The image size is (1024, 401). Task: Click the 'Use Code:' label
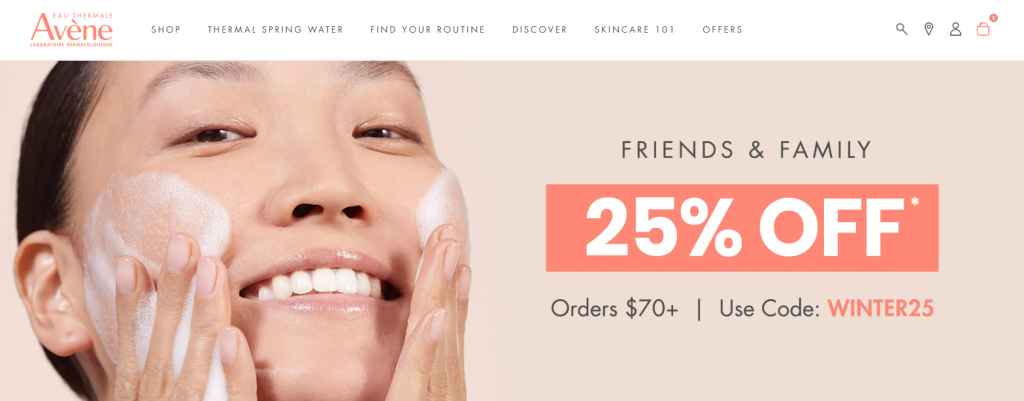(x=769, y=308)
